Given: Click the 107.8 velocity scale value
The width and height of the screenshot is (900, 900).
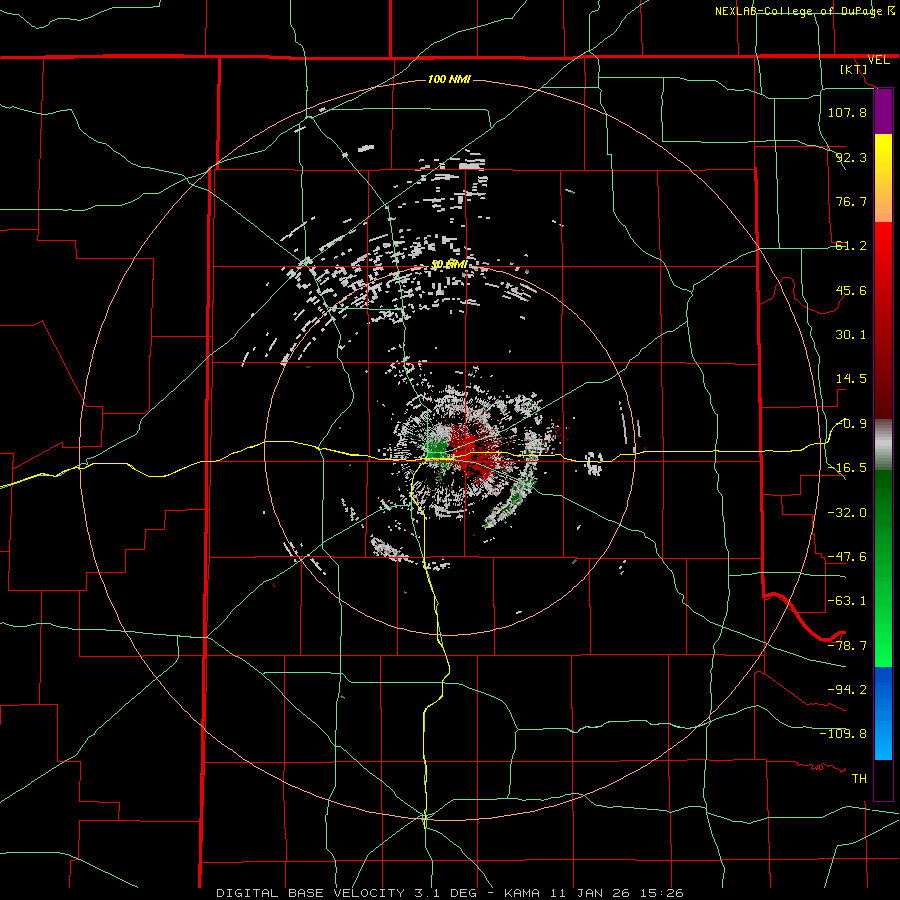Looking at the screenshot, I should pos(847,112).
